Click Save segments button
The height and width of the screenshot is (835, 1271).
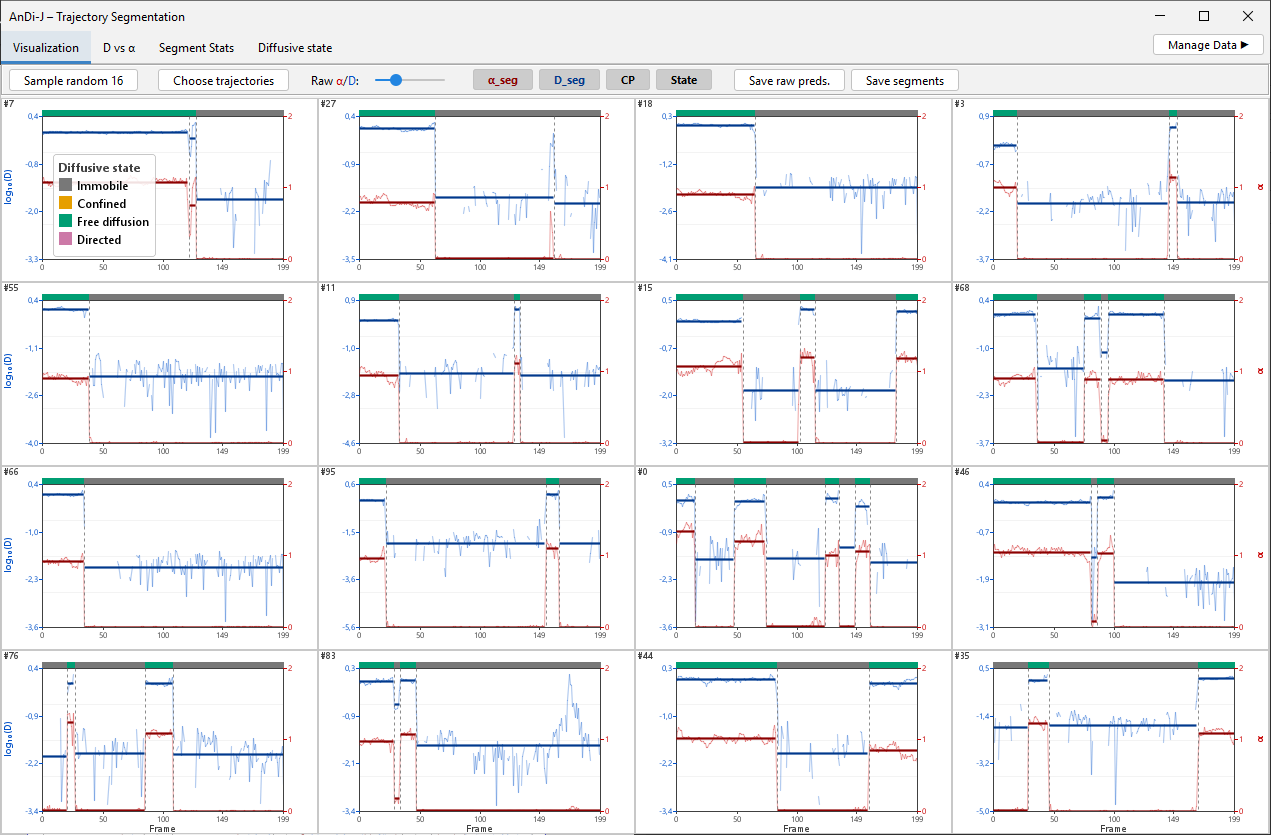pyautogui.click(x=905, y=80)
